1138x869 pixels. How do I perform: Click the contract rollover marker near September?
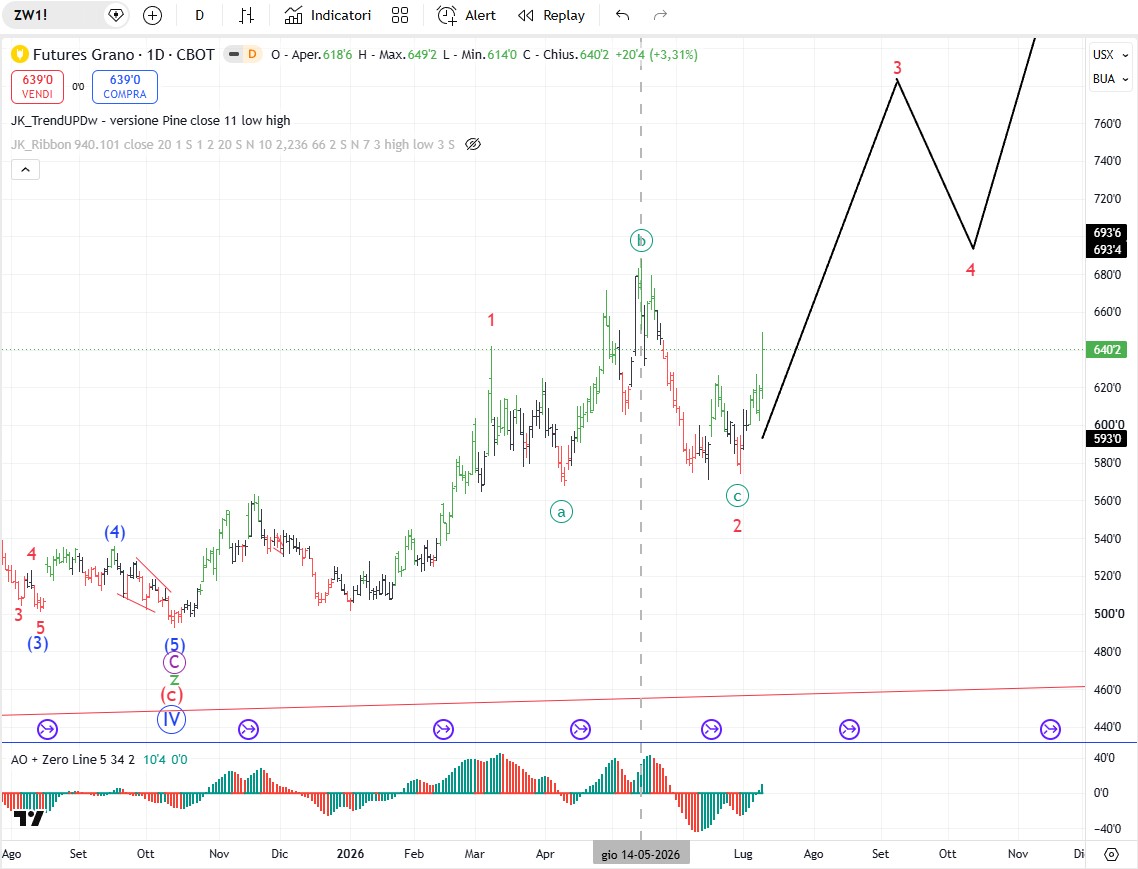pyautogui.click(x=47, y=730)
